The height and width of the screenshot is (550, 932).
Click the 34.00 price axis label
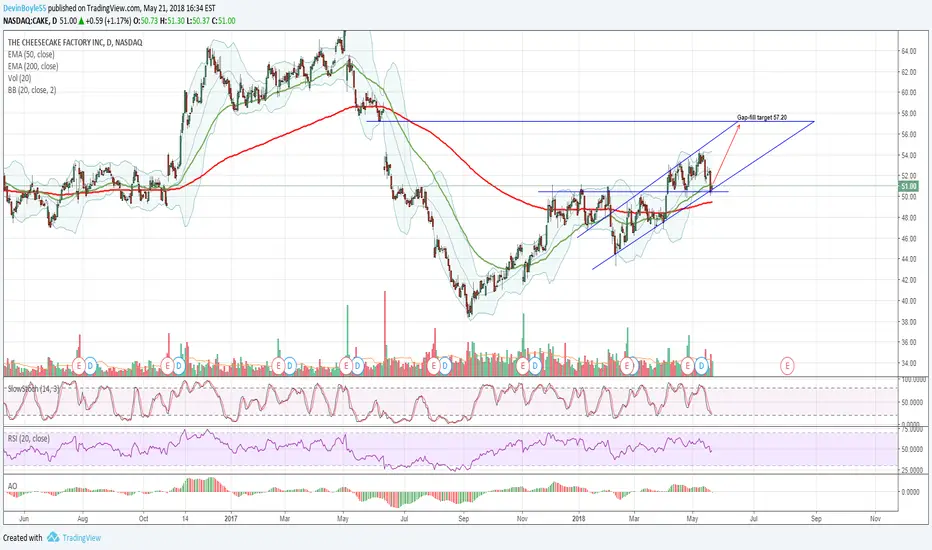tap(908, 363)
